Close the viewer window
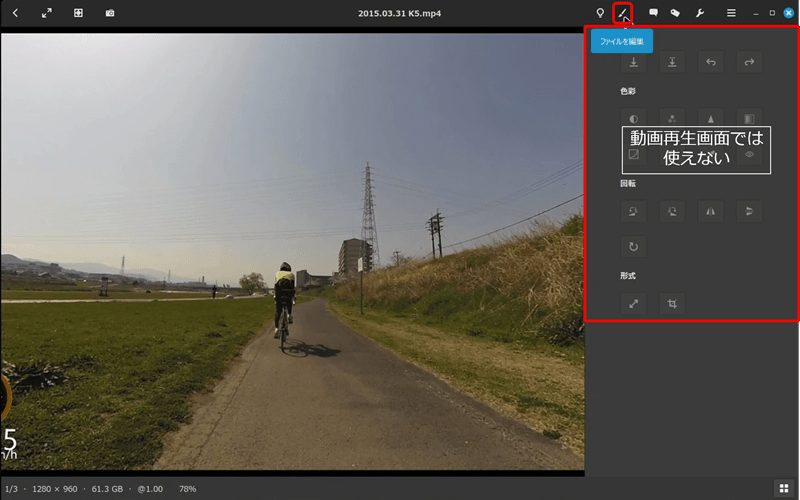Viewport: 800px width, 500px height. [x=789, y=13]
